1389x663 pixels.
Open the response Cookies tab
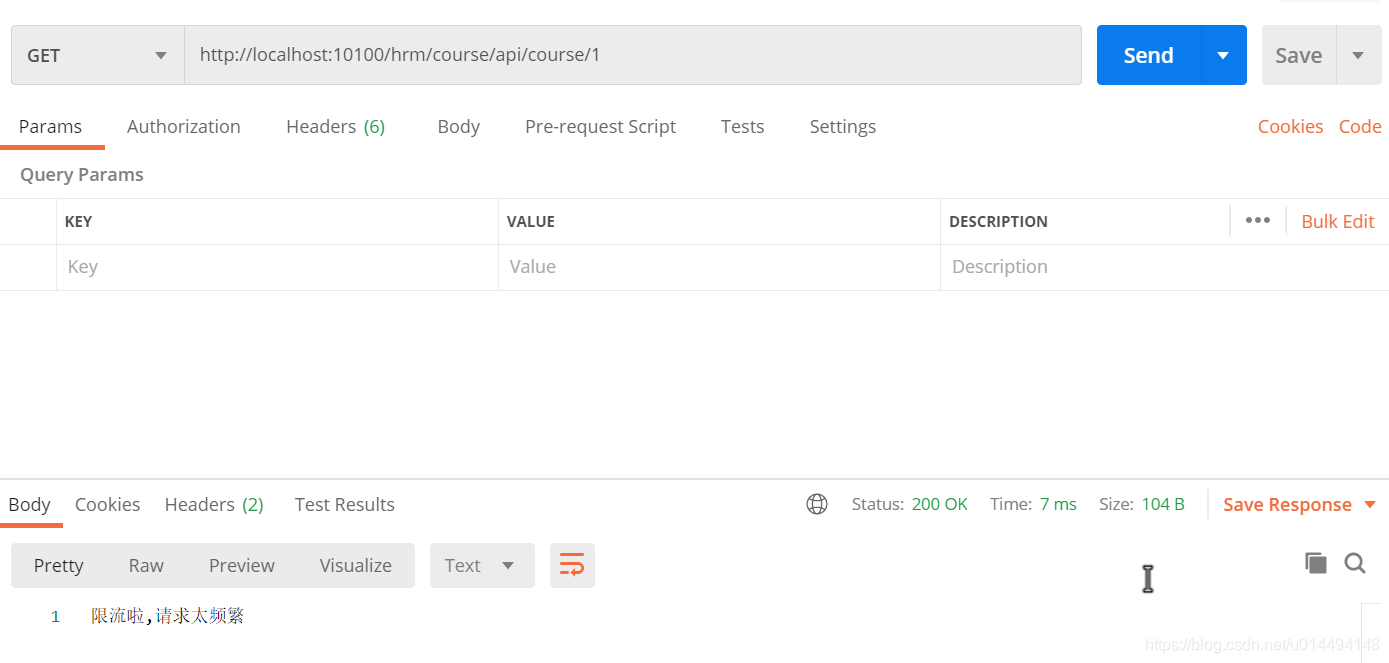pos(107,505)
